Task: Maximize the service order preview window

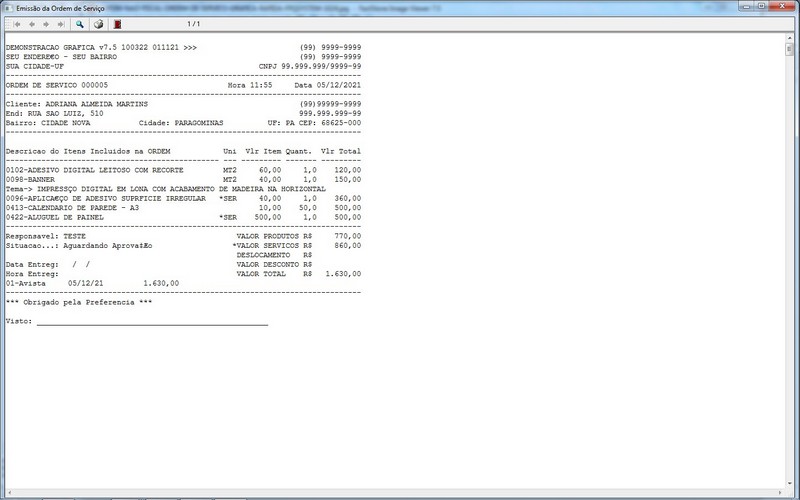Action: pyautogui.click(x=761, y=6)
